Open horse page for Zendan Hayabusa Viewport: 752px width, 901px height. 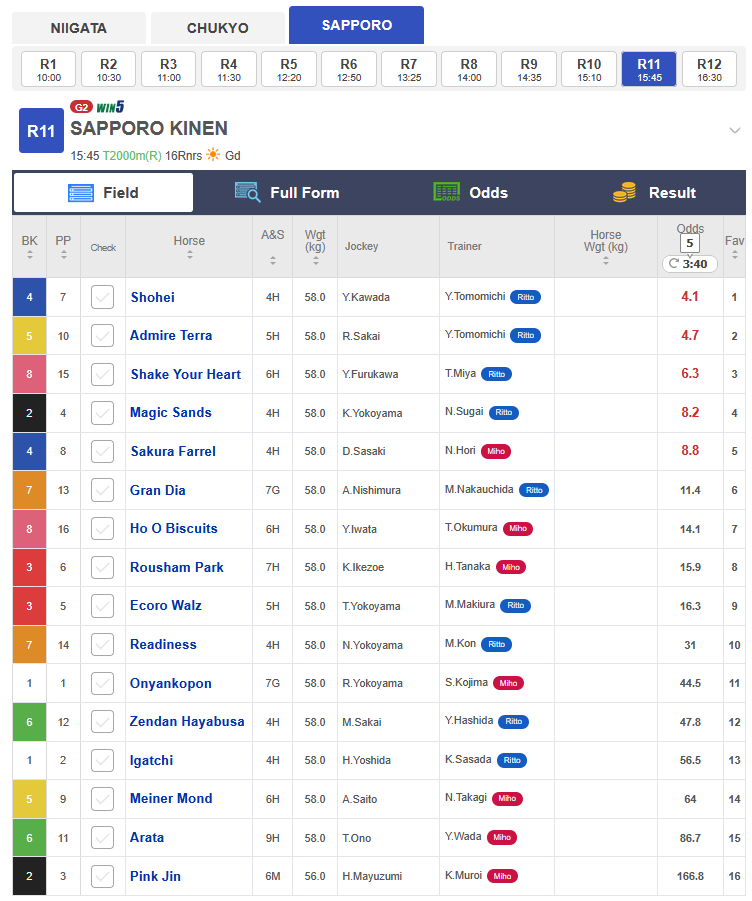tap(187, 722)
